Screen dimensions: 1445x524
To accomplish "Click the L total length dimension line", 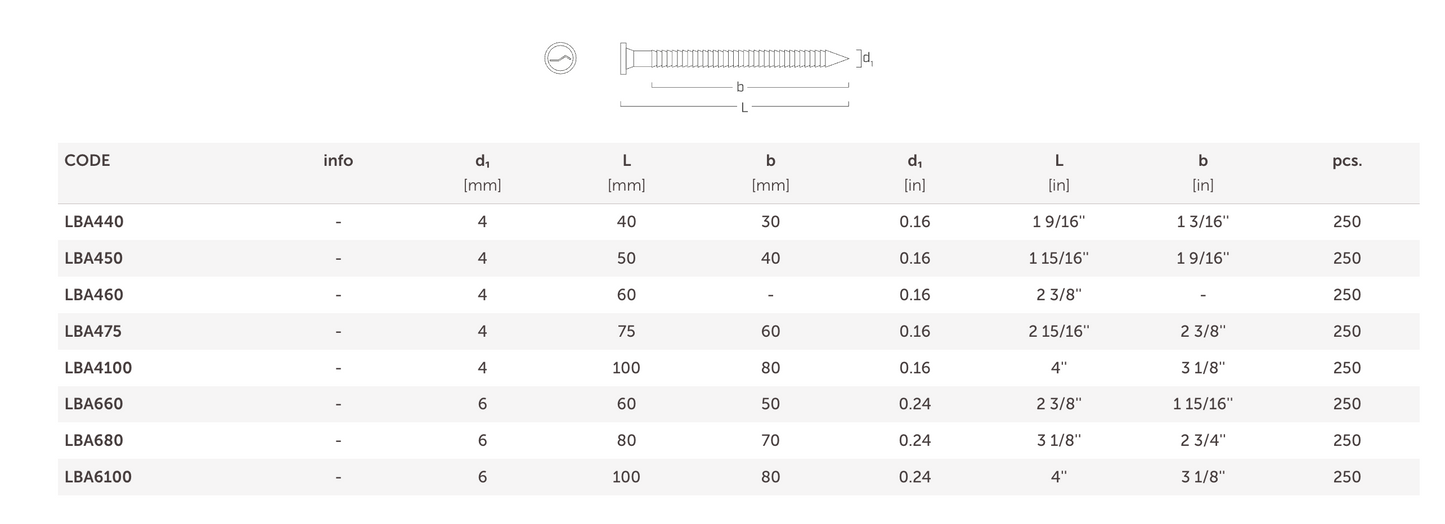I will pyautogui.click(x=735, y=106).
